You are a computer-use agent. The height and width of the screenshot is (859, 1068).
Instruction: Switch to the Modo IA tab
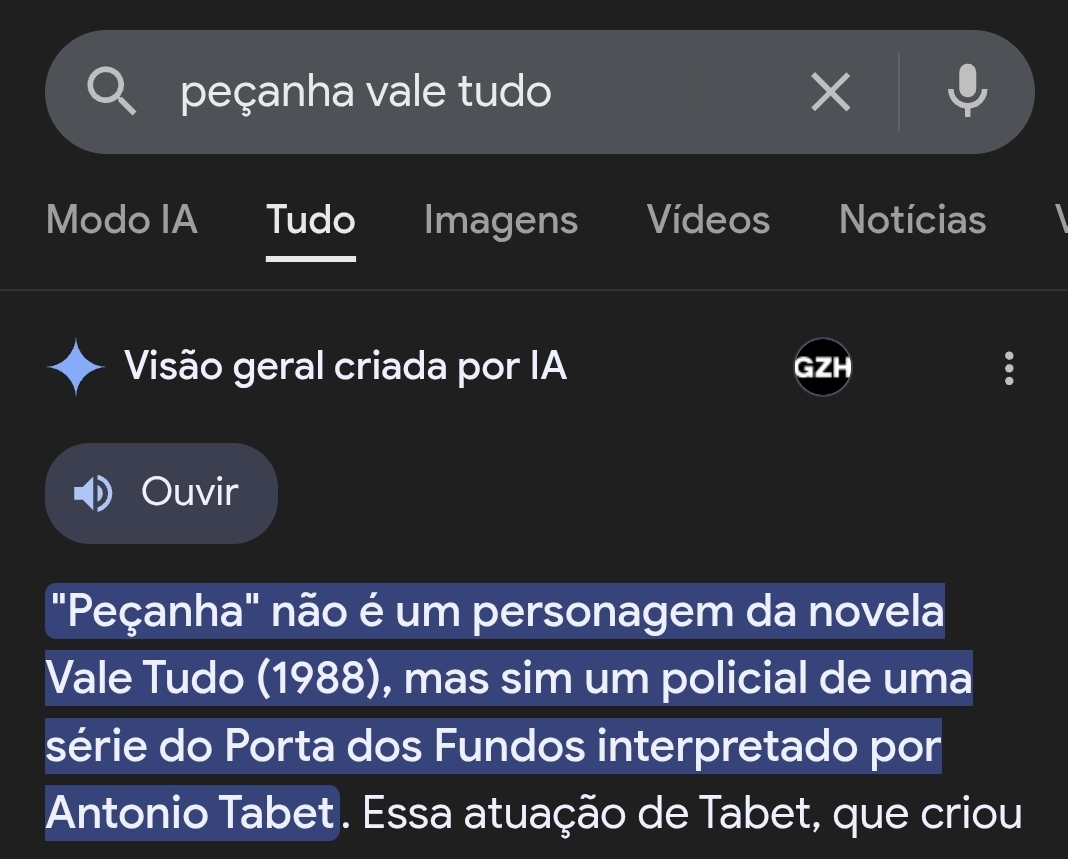pos(122,220)
